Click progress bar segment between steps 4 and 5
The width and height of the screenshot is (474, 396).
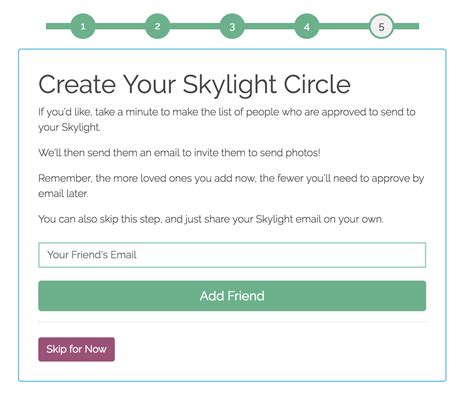coord(344,26)
